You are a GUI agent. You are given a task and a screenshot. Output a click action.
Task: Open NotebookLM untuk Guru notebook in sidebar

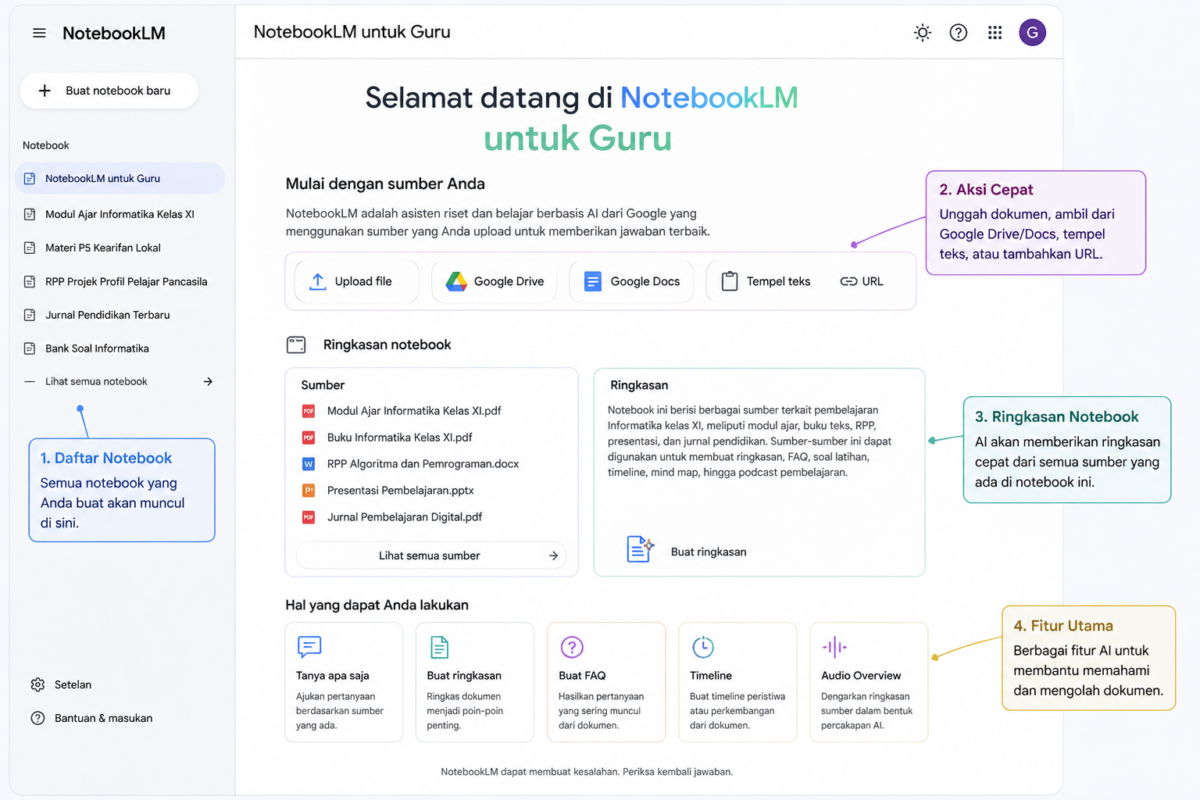click(x=120, y=179)
